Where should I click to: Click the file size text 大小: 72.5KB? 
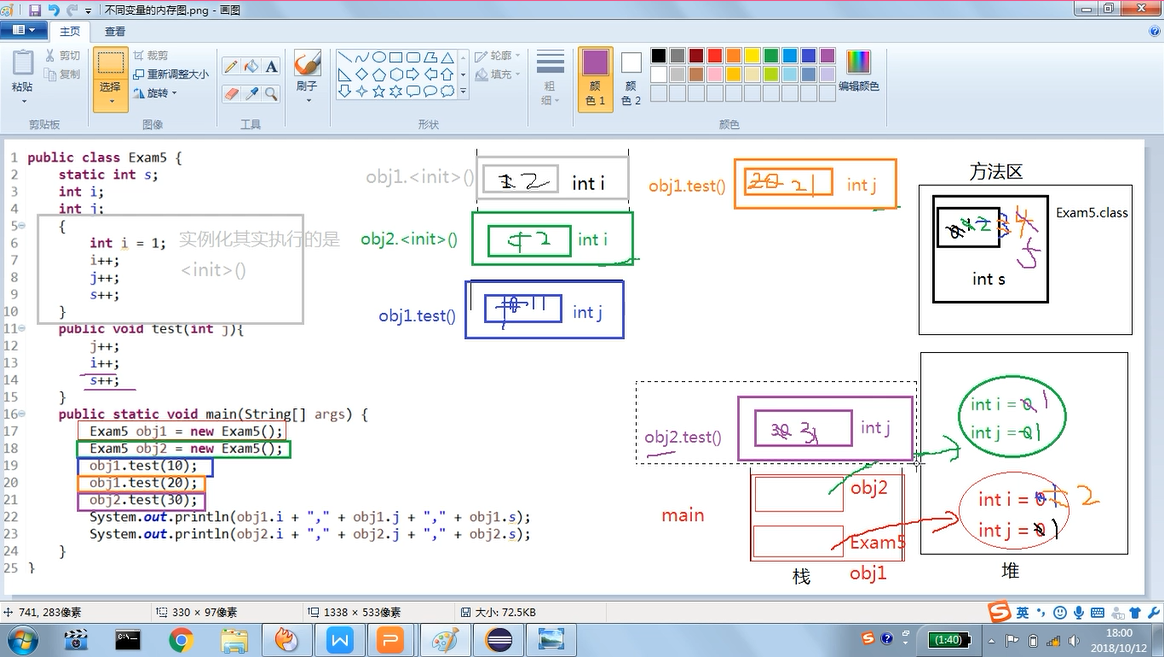pyautogui.click(x=506, y=612)
